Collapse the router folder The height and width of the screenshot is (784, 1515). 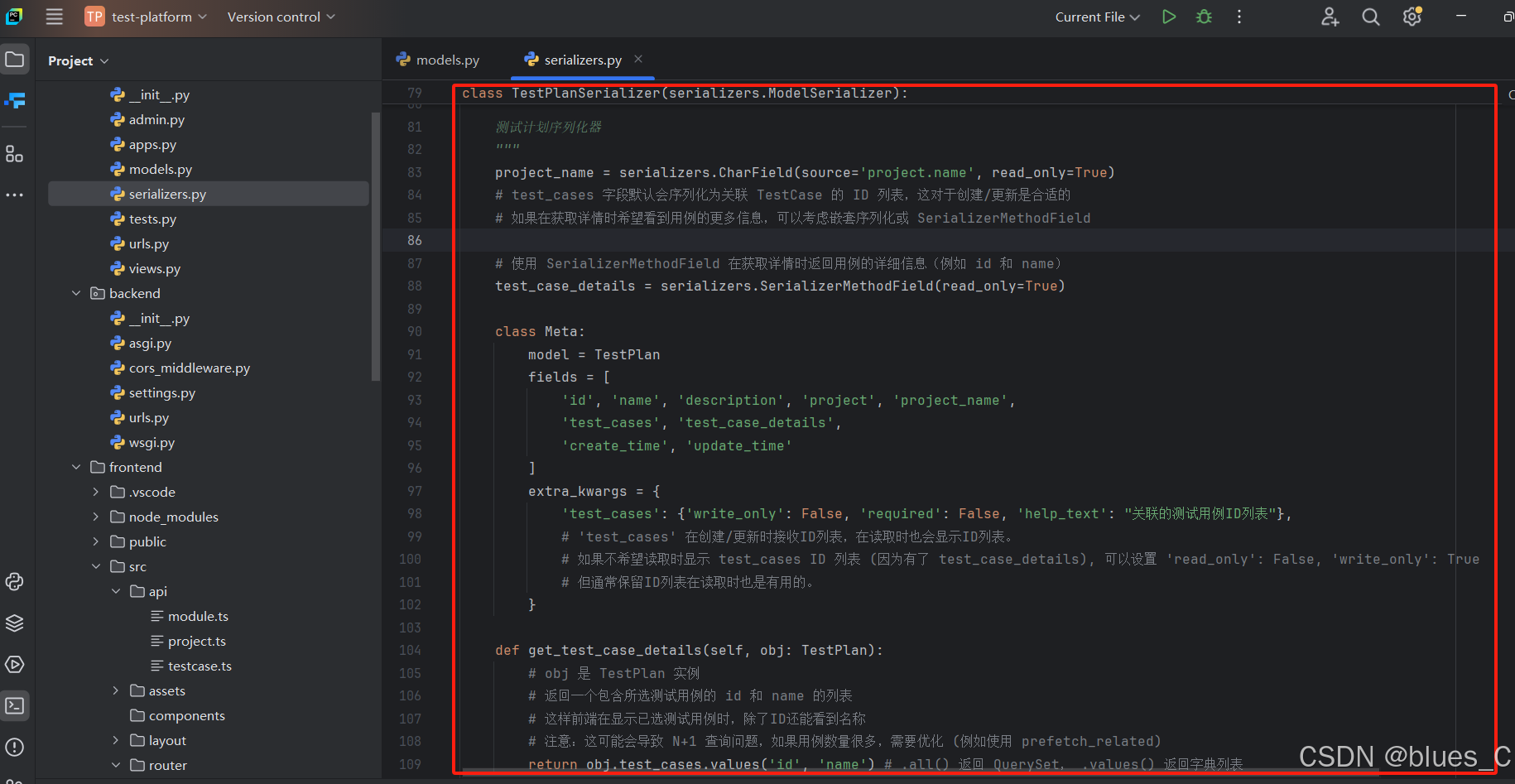(x=116, y=765)
